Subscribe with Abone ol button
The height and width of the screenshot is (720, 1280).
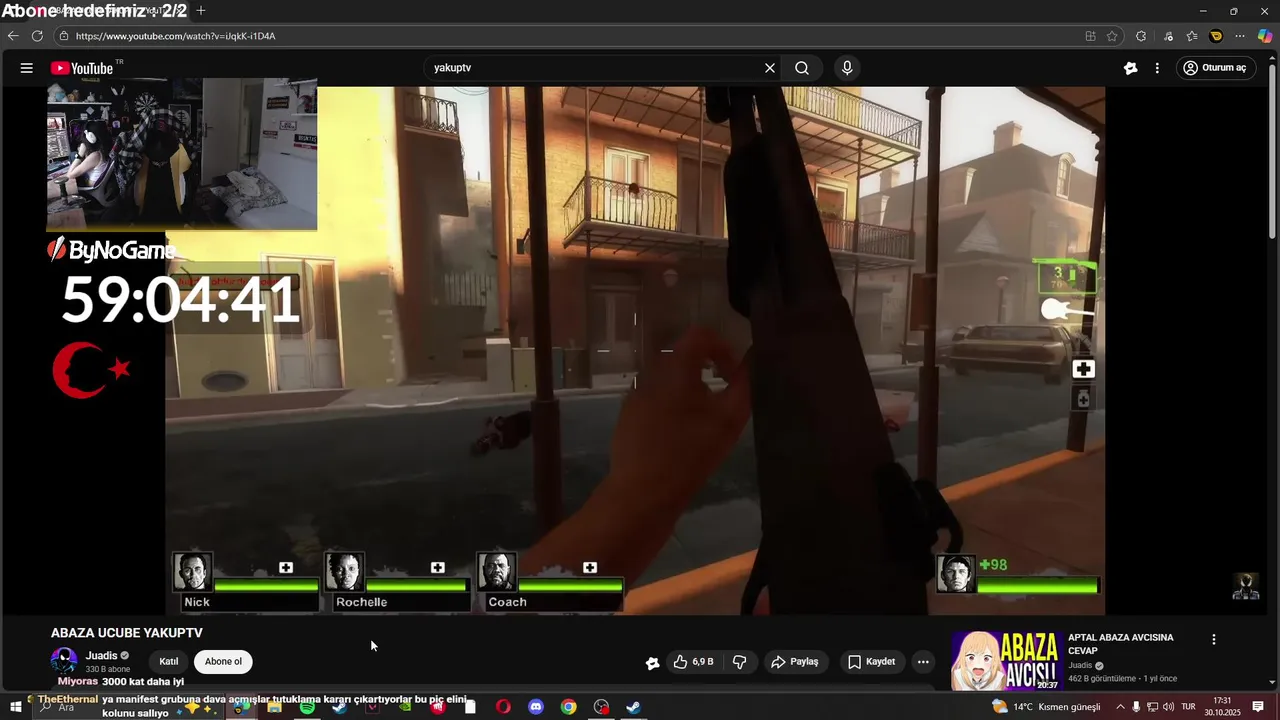pyautogui.click(x=223, y=661)
